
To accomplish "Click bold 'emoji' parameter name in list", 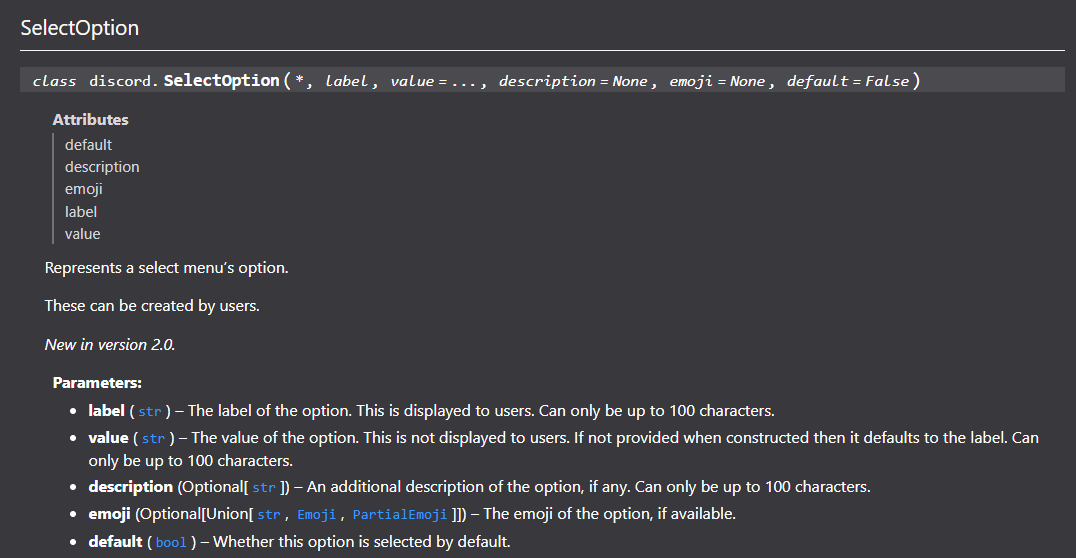I will 109,514.
